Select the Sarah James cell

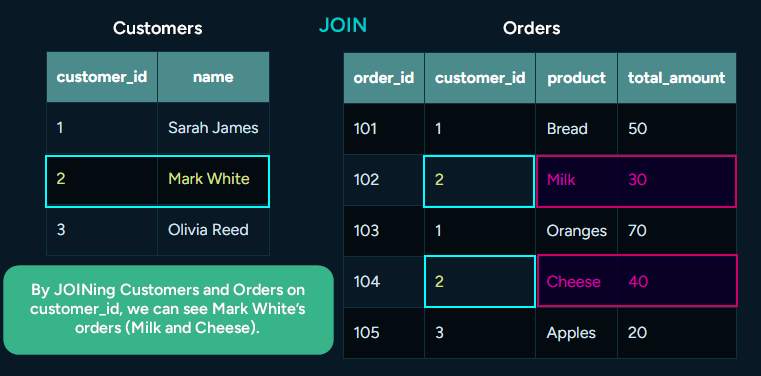coord(213,128)
